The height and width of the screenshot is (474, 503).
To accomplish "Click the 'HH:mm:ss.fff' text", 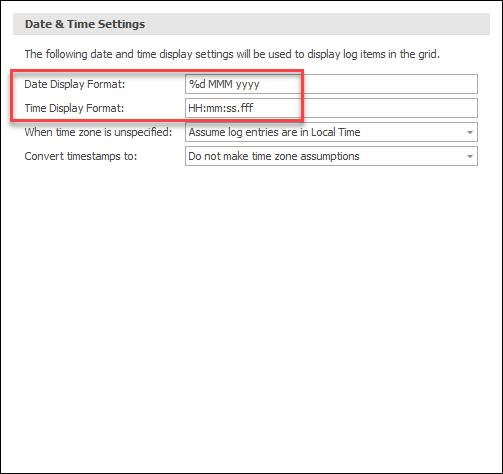I will click(x=221, y=108).
